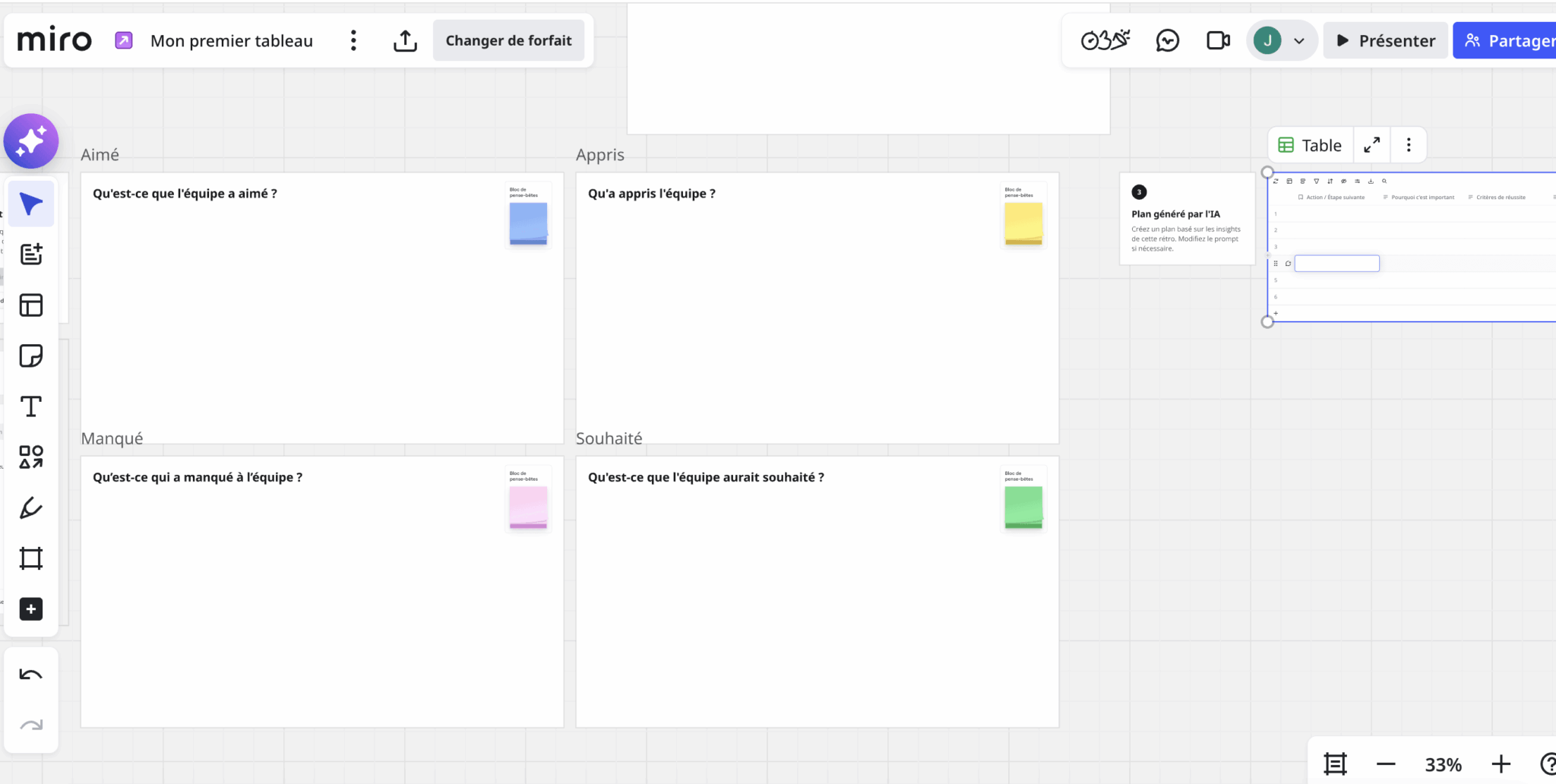
Task: Open the Table view type selector
Action: tap(1311, 145)
